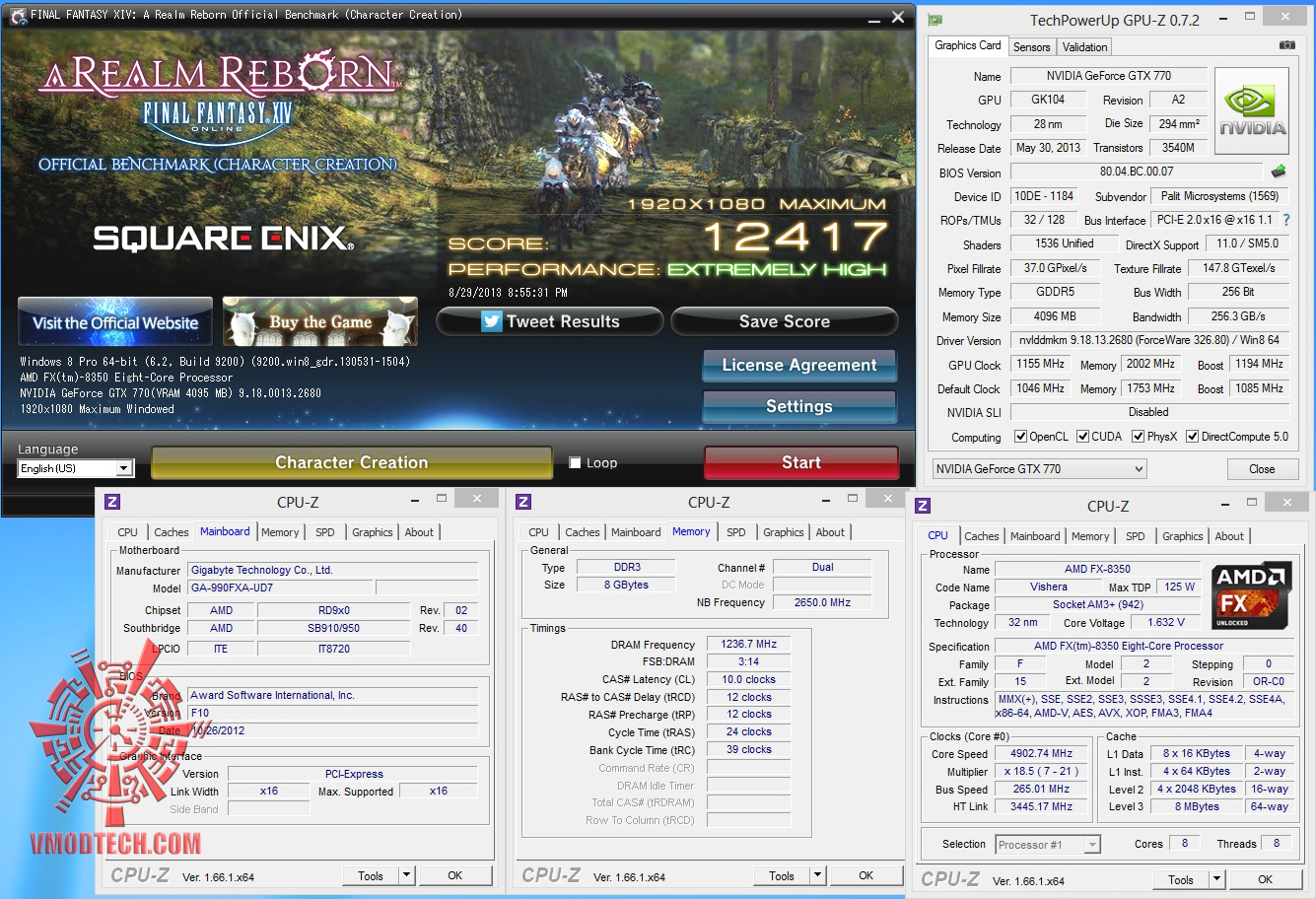Click the Character Creation button
Image resolution: width=1316 pixels, height=899 pixels.
pos(352,462)
